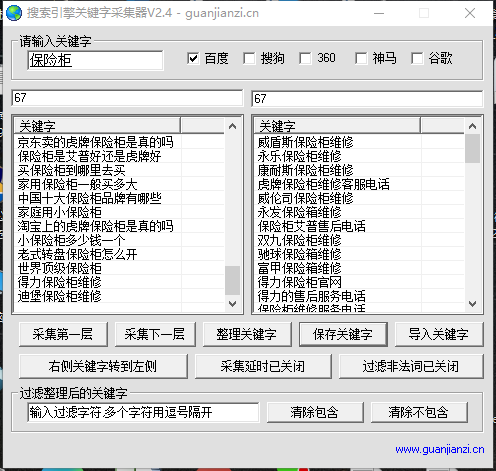This screenshot has width=496, height=471.
Task: Check the 神马 search engine option
Action: (361, 58)
